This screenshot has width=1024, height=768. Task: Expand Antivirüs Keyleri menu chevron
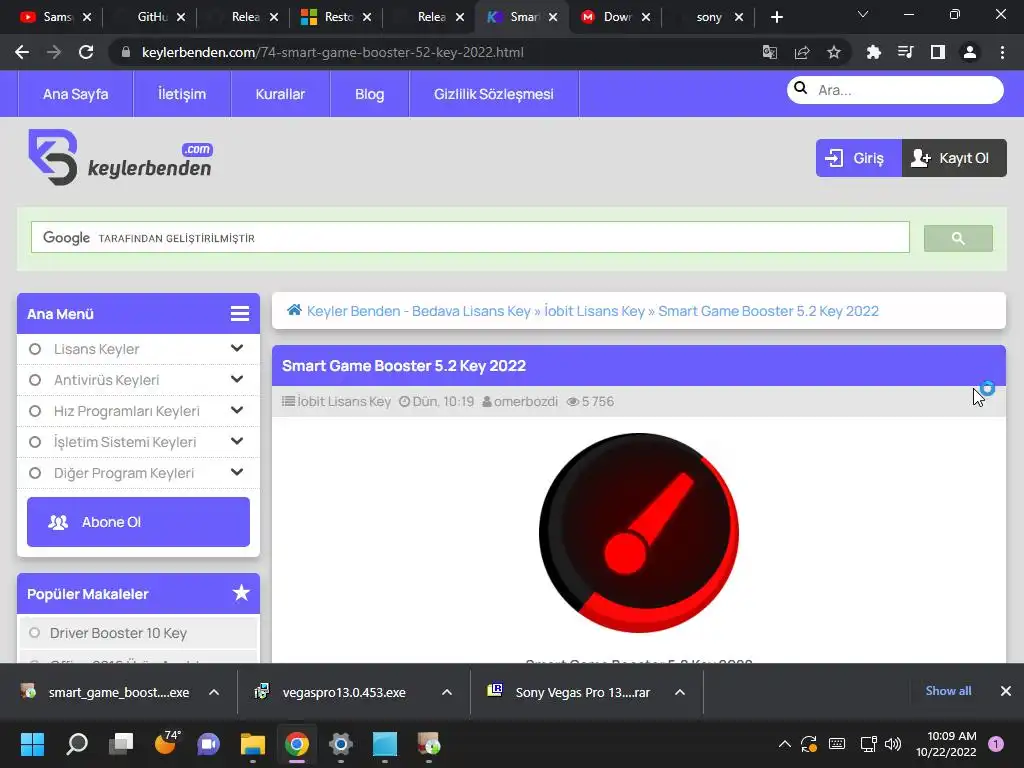click(x=237, y=379)
